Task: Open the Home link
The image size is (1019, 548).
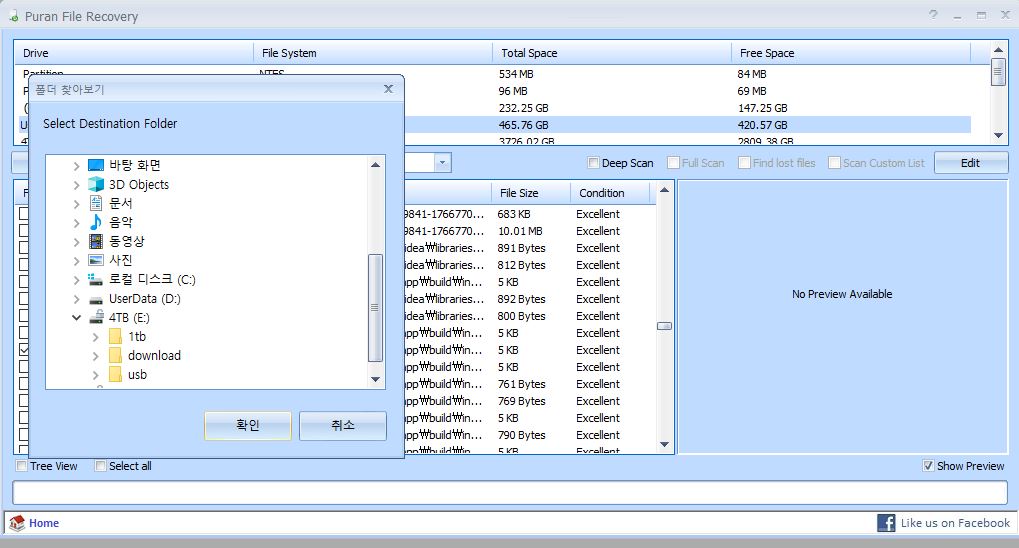Action: tap(44, 523)
